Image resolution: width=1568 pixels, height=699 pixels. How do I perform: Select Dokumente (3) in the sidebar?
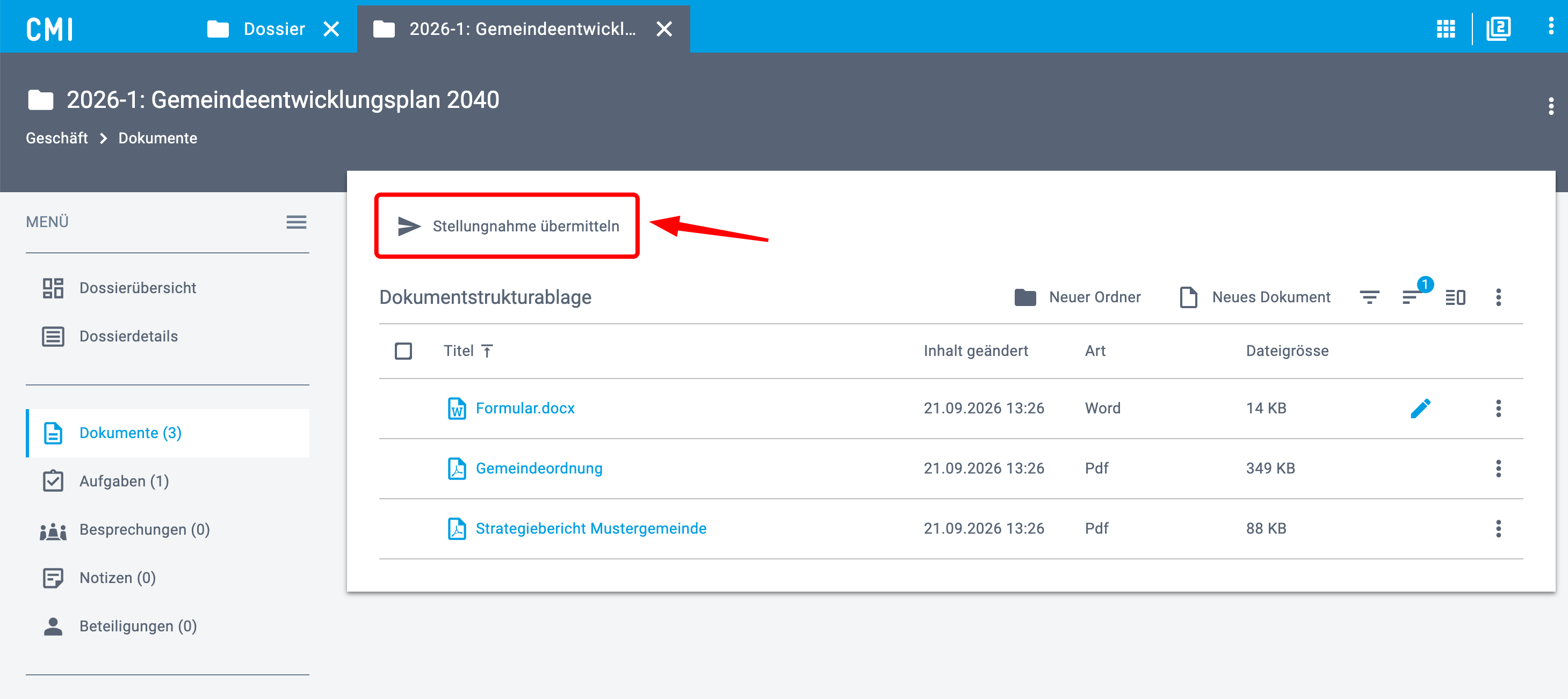point(168,433)
